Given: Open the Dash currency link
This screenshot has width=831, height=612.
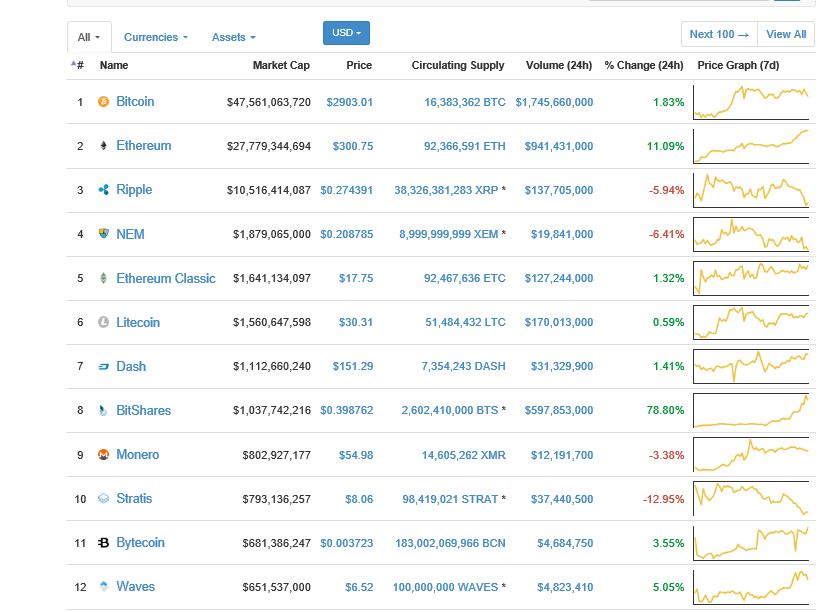Looking at the screenshot, I should coord(131,366).
